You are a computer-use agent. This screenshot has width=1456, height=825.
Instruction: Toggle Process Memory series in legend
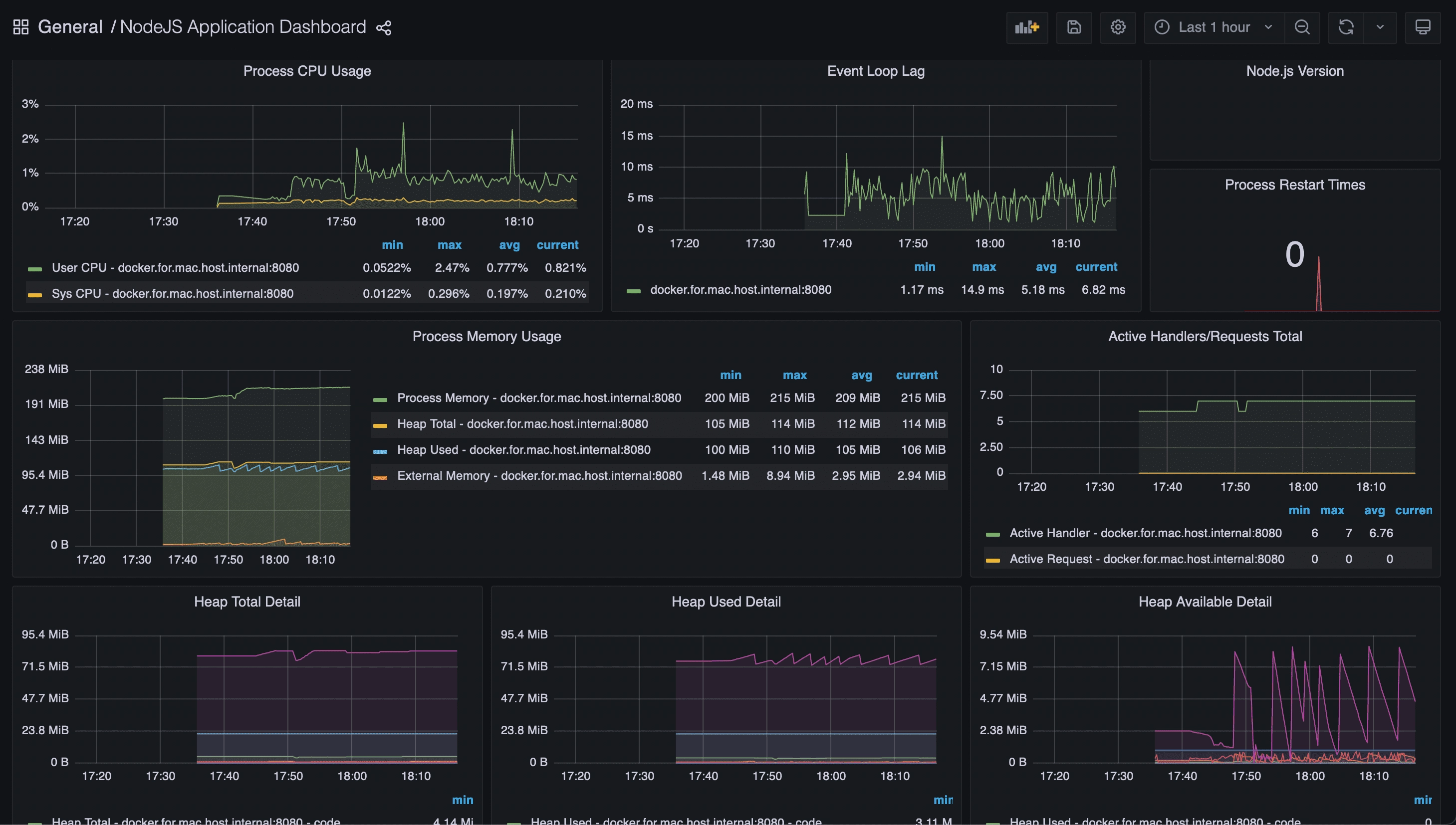click(539, 398)
